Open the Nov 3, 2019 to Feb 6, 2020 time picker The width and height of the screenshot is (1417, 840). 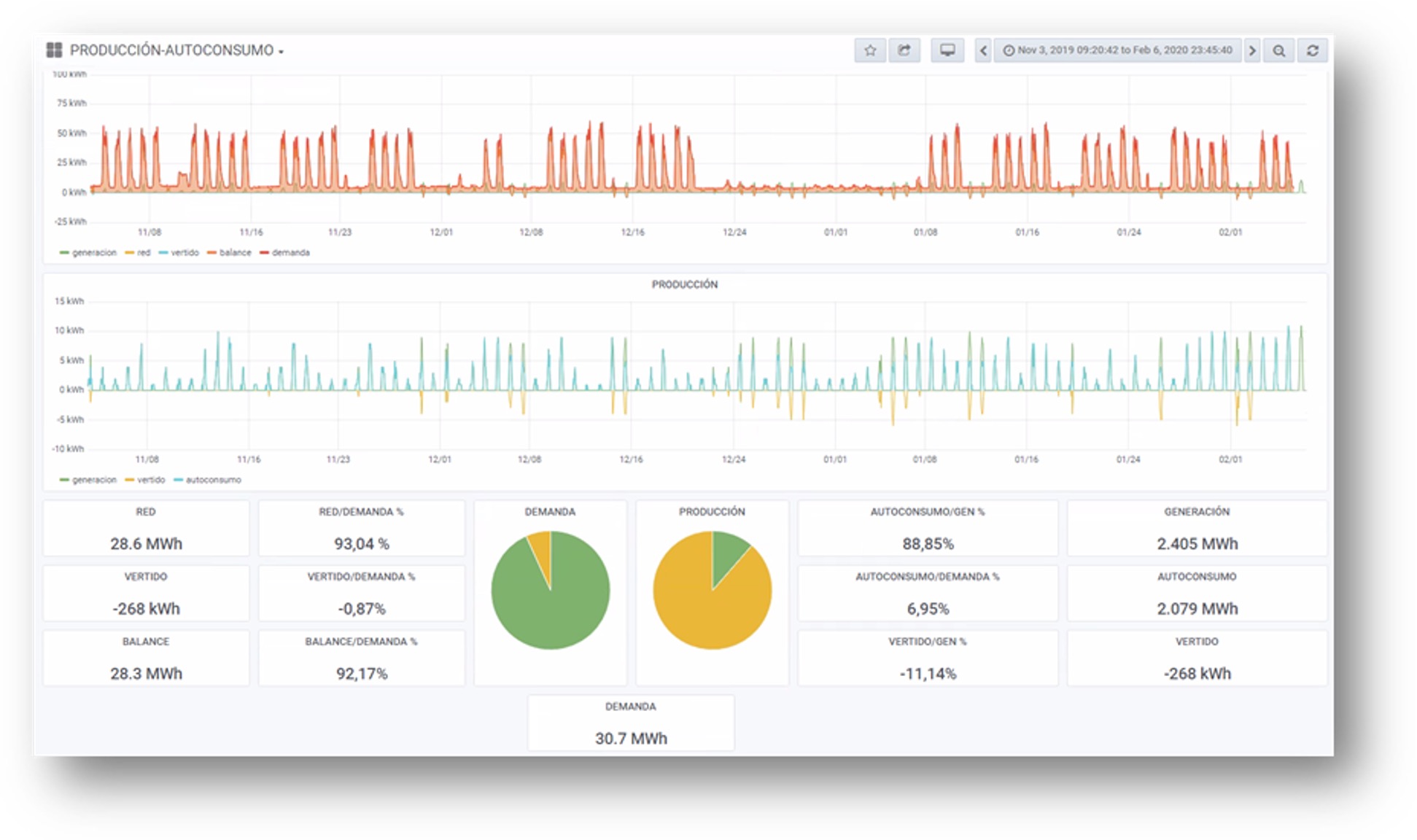[1117, 50]
